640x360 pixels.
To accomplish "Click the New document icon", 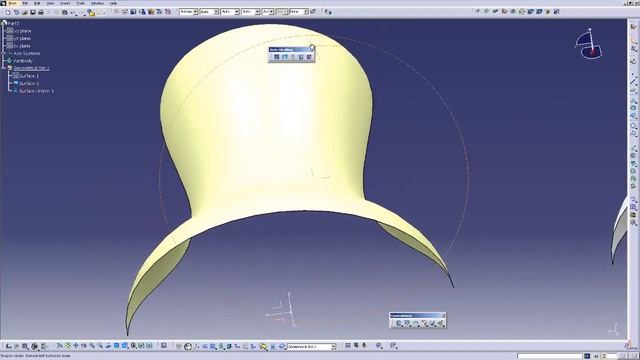I will [x=8, y=12].
